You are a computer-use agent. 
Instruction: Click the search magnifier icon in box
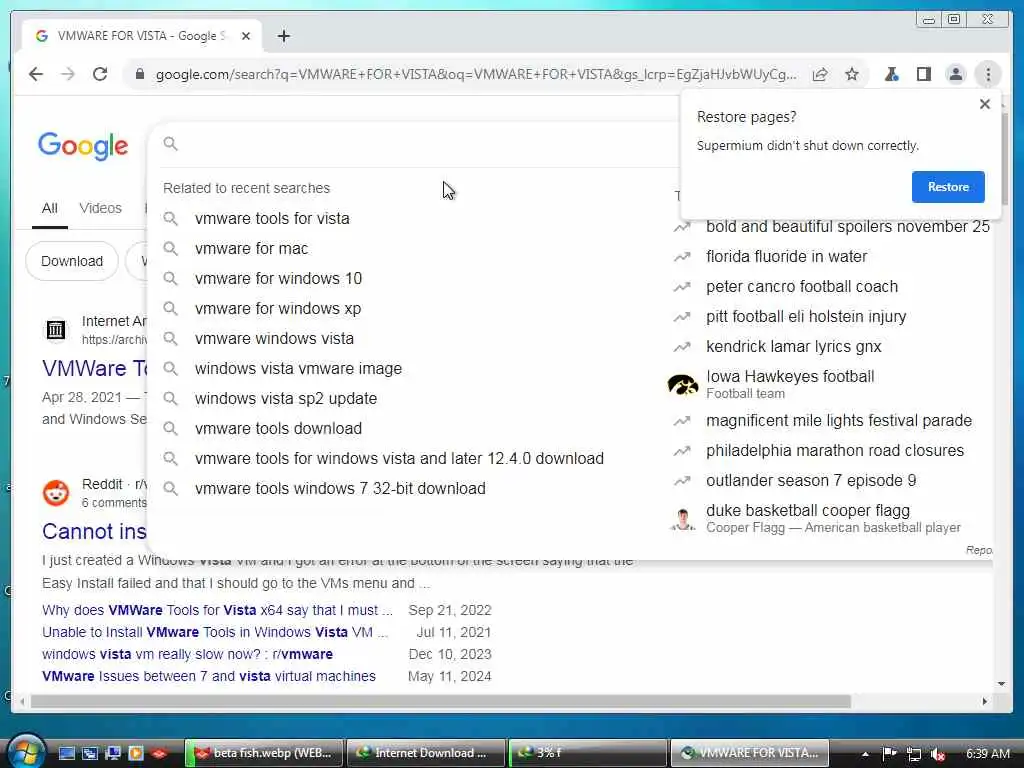tap(170, 144)
